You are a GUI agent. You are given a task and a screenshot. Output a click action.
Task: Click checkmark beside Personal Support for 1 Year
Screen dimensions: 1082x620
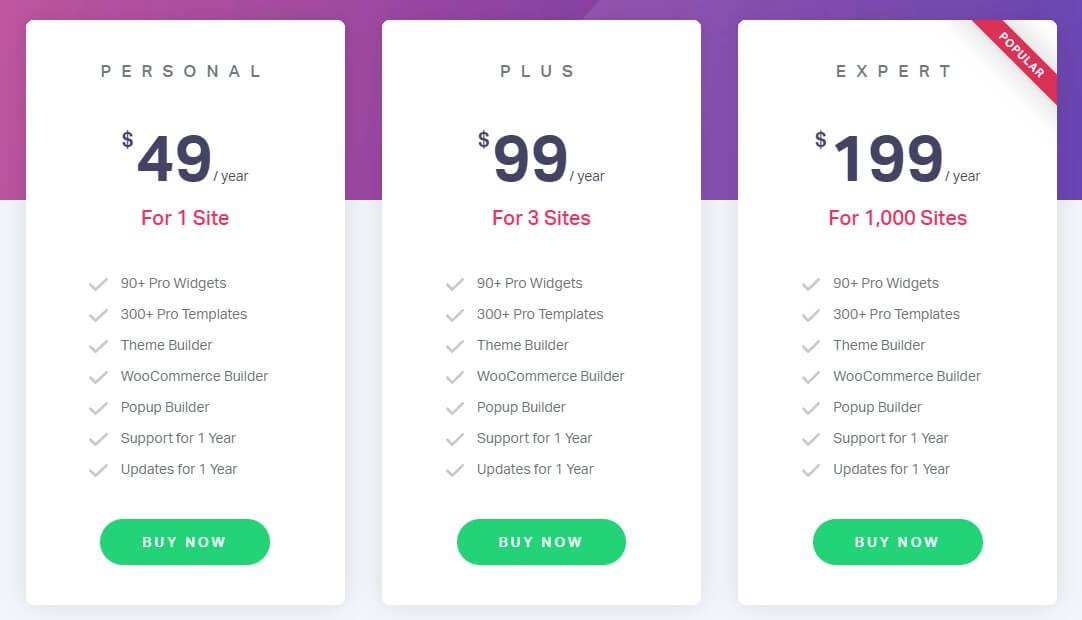tap(99, 440)
